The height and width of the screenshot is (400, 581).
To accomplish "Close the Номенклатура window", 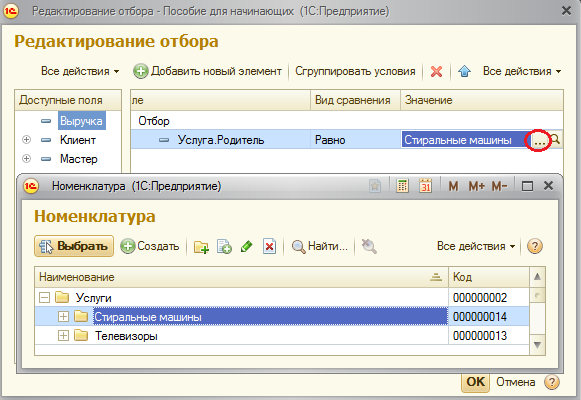I will click(548, 186).
